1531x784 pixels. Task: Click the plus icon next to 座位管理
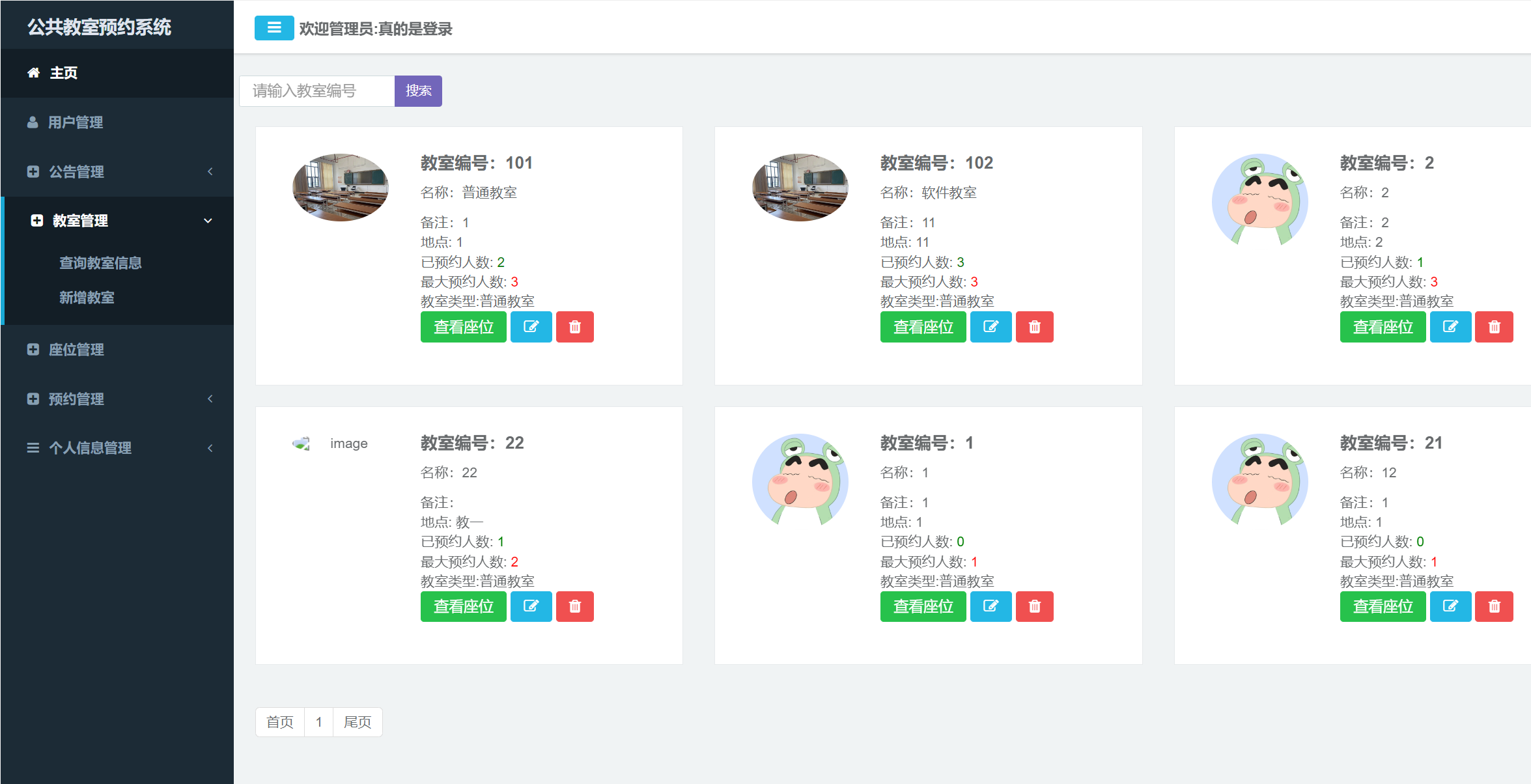tap(33, 350)
